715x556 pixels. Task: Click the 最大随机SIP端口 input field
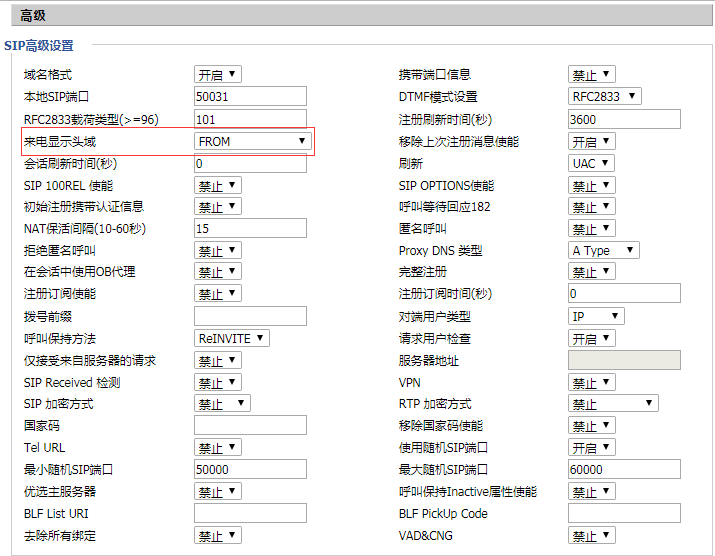[623, 469]
